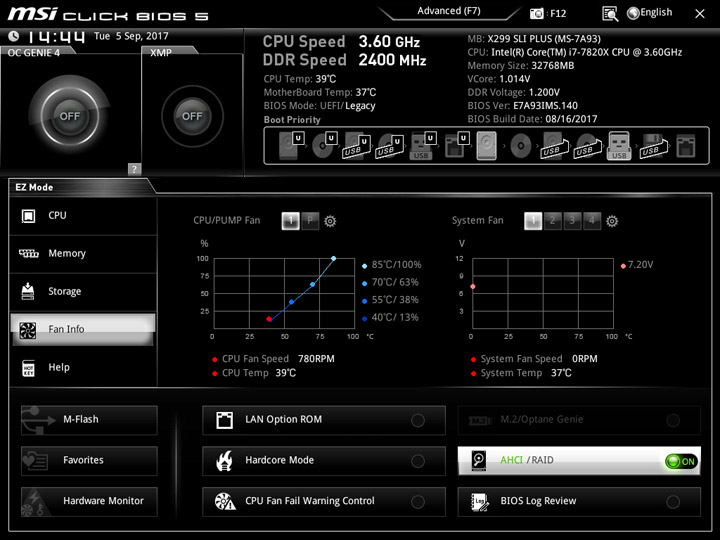
Task: Open System Fan settings gear
Action: point(612,221)
